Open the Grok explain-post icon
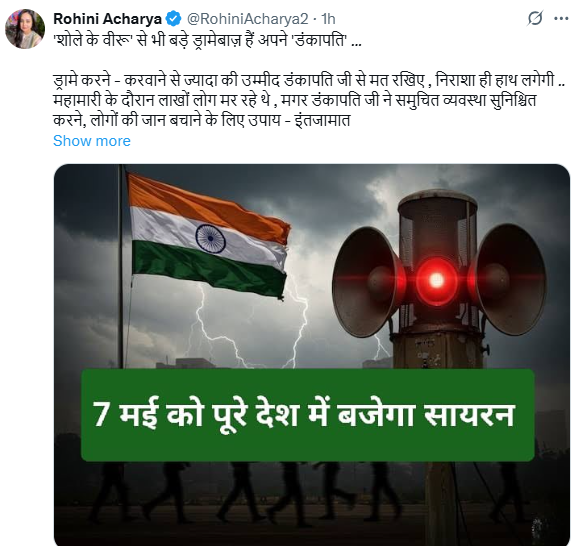 (535, 18)
